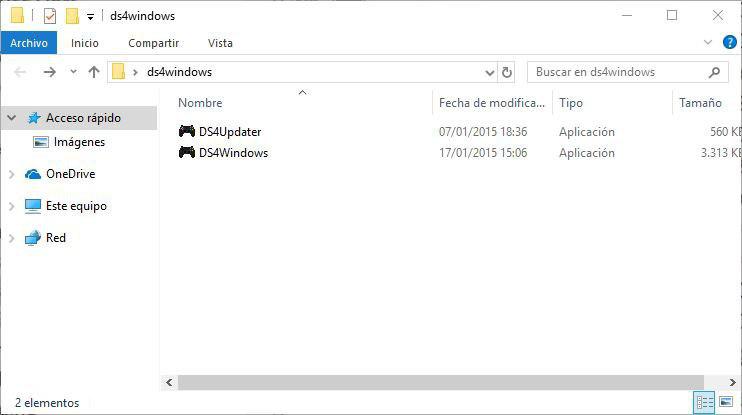742x415 pixels.
Task: Sort files by the Nombre column header
Action: [200, 103]
